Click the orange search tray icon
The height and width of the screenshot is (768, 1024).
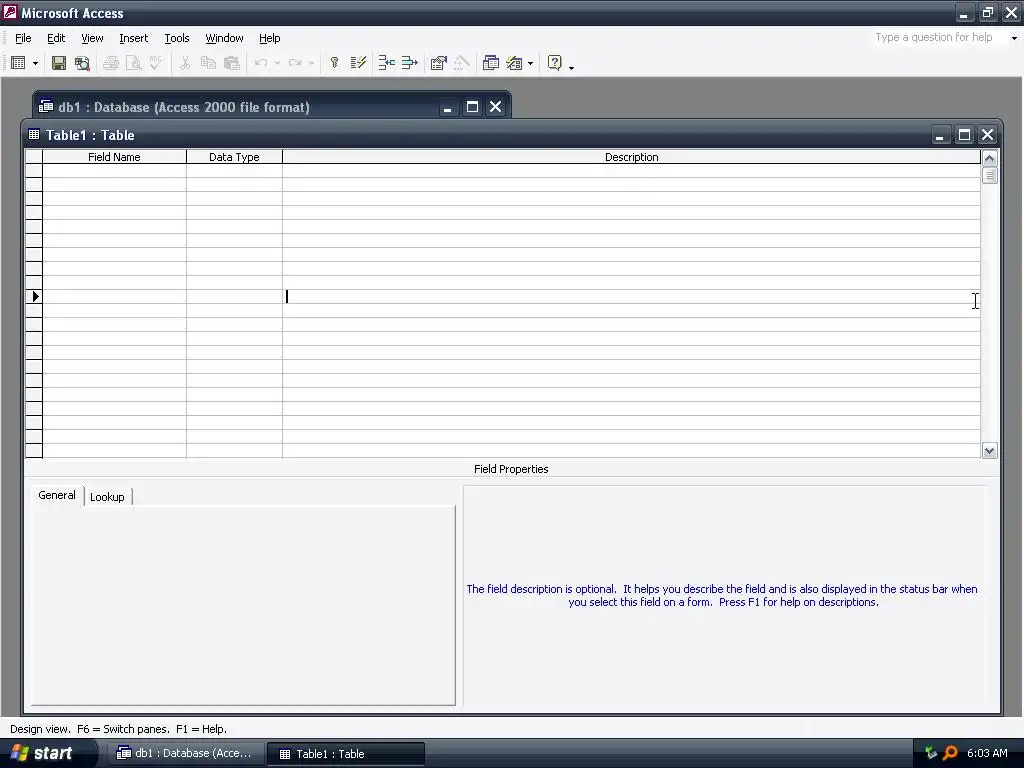coord(950,753)
